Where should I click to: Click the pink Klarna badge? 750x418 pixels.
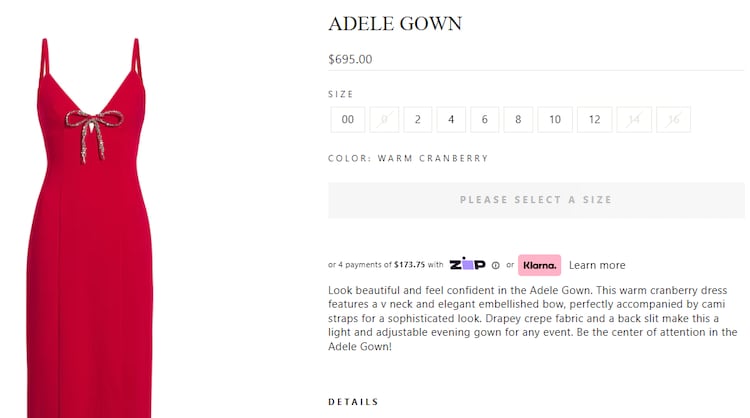click(x=539, y=265)
